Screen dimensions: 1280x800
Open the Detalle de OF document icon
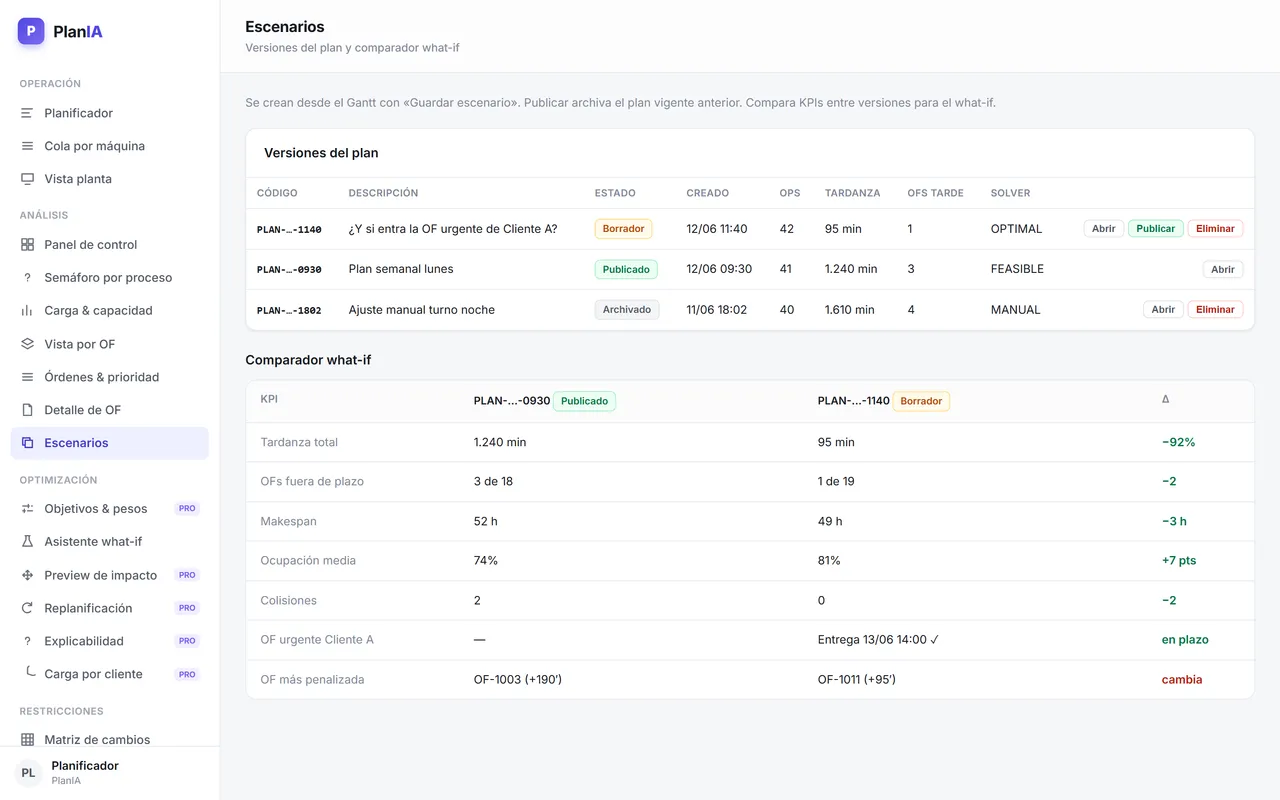point(27,410)
